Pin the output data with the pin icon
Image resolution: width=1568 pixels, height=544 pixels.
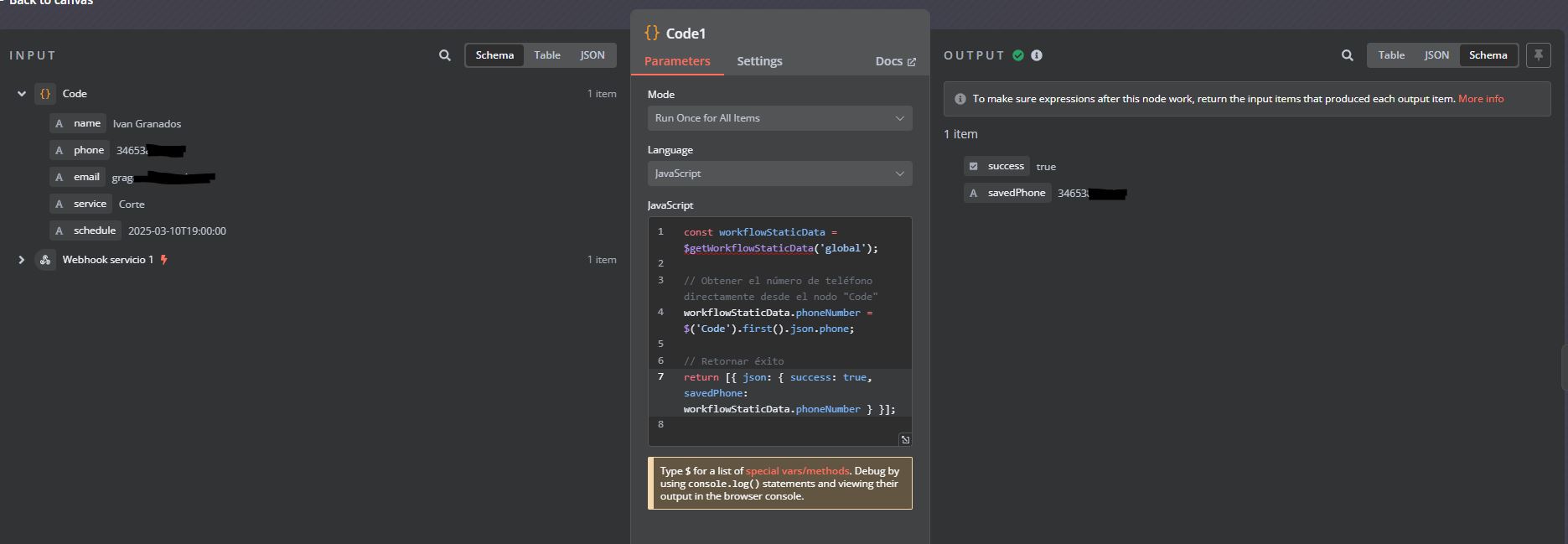click(1538, 55)
